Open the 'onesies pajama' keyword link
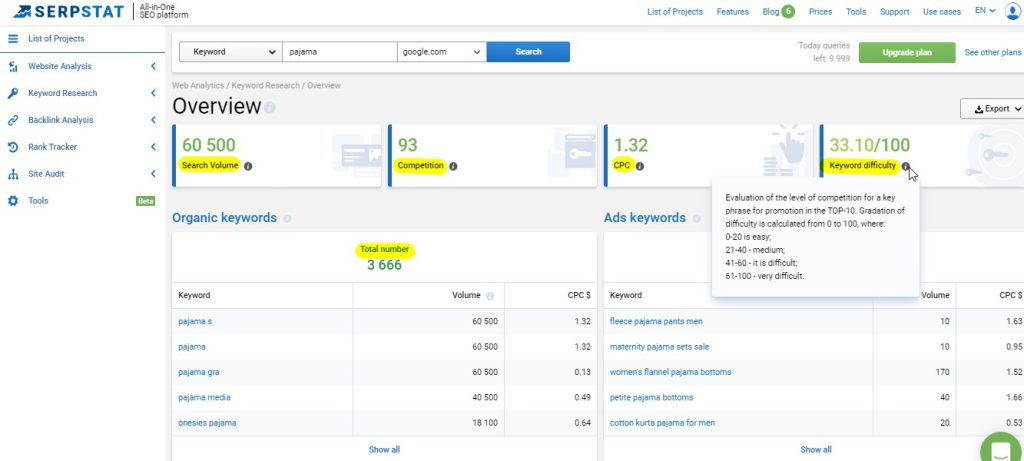 tap(207, 422)
